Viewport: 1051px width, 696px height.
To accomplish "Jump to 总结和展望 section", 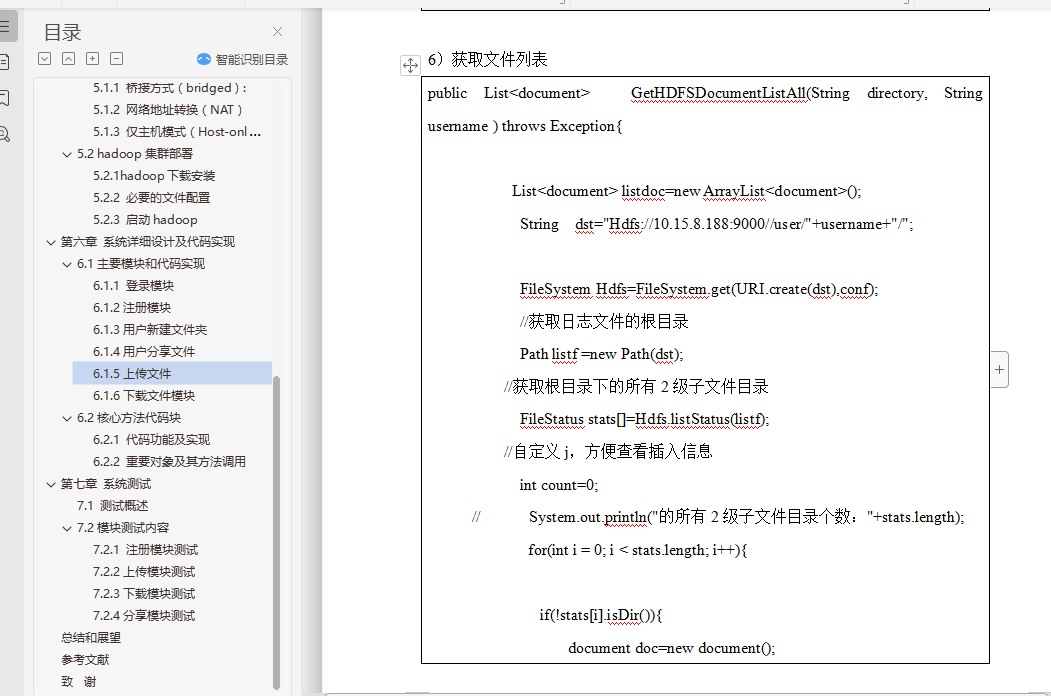I will pos(91,638).
